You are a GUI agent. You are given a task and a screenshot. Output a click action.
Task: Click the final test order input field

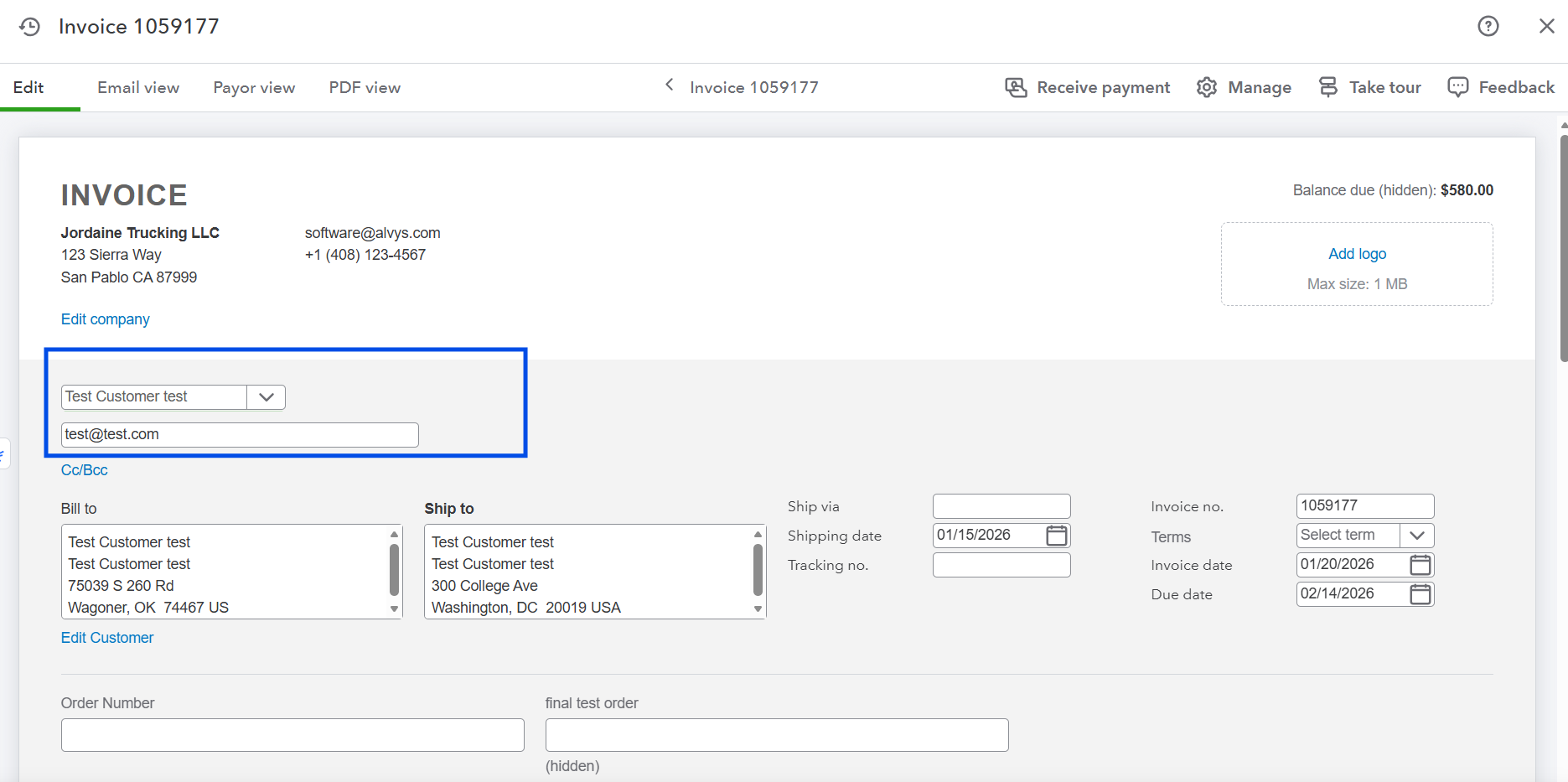777,735
